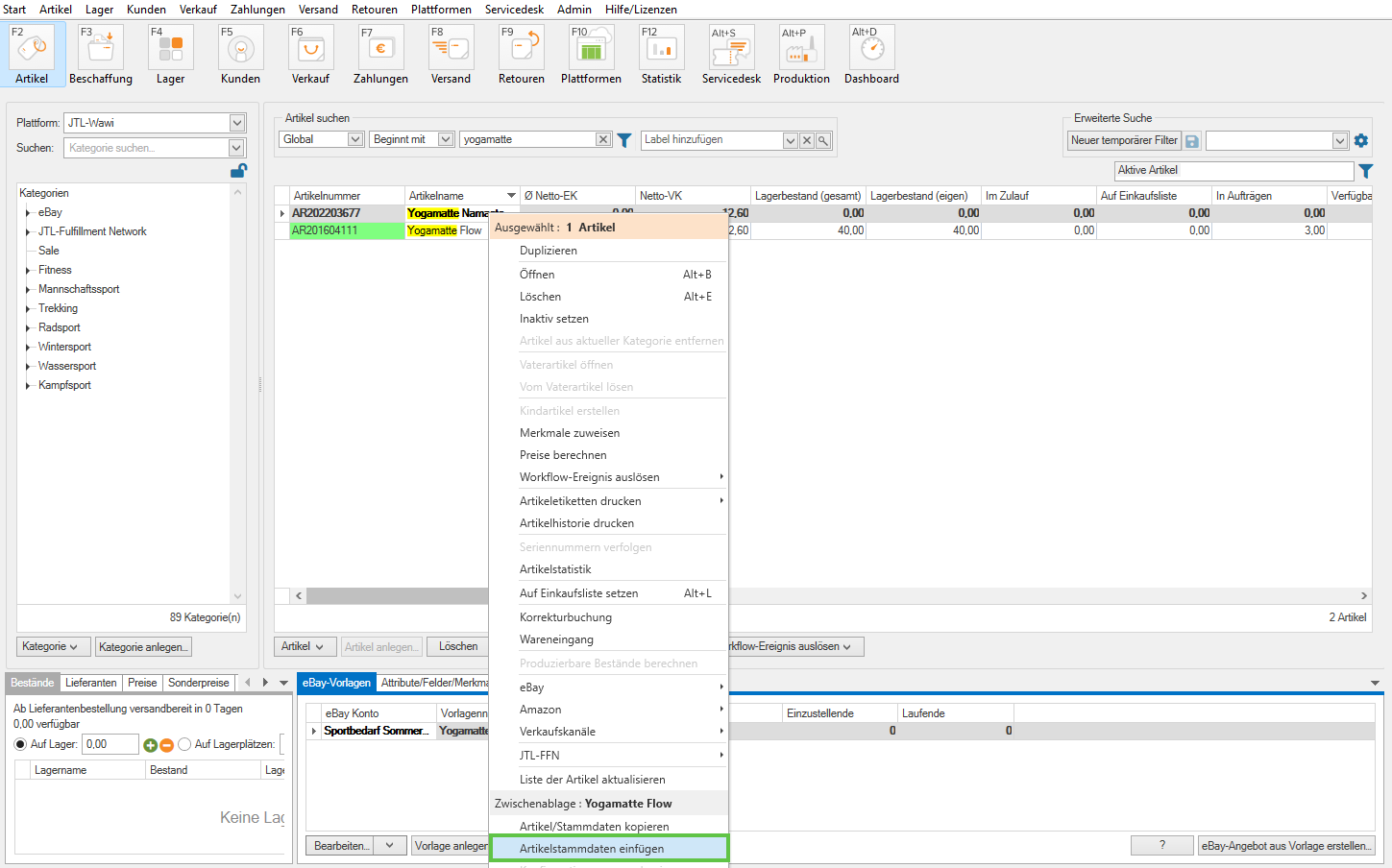Screen dimensions: 1392x868
Task: Click the green plus stock button
Action: [x=150, y=745]
